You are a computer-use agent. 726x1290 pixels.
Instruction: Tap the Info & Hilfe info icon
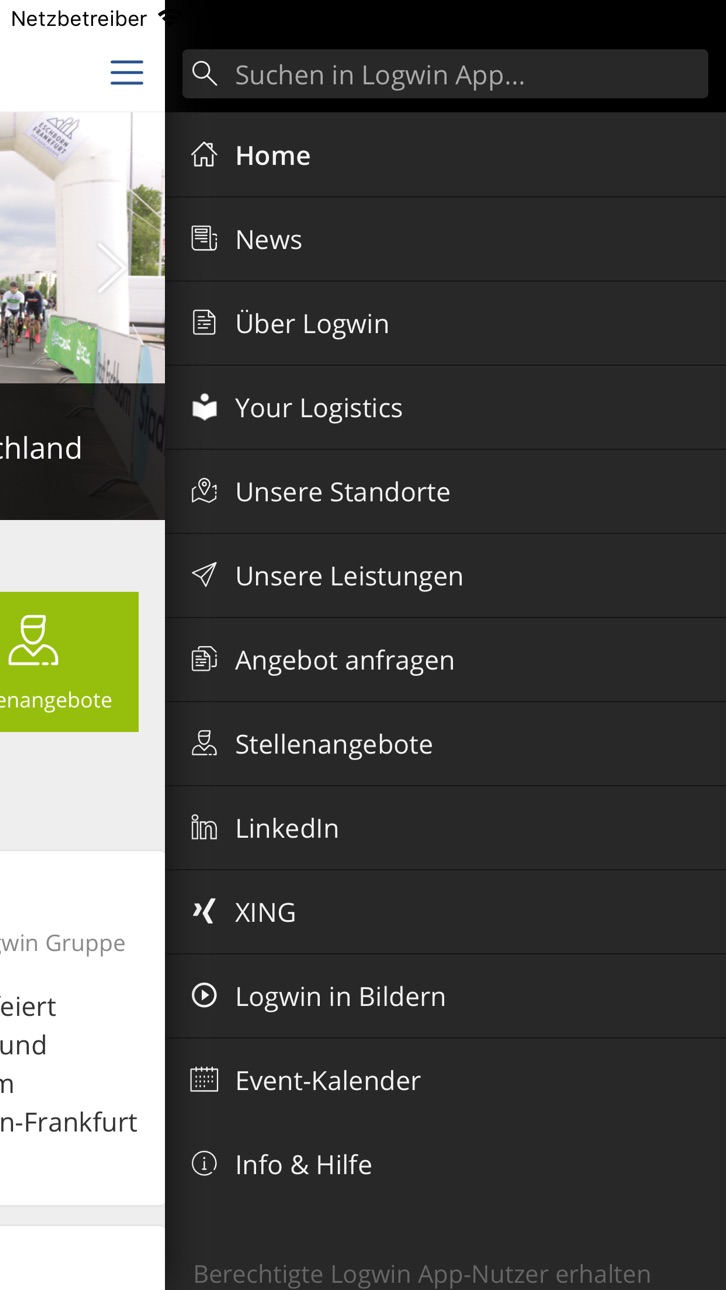(204, 1163)
